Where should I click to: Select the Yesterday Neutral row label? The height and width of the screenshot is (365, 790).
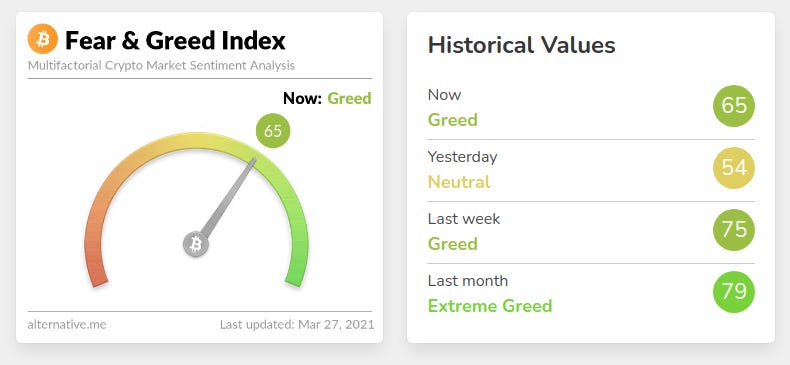point(463,169)
